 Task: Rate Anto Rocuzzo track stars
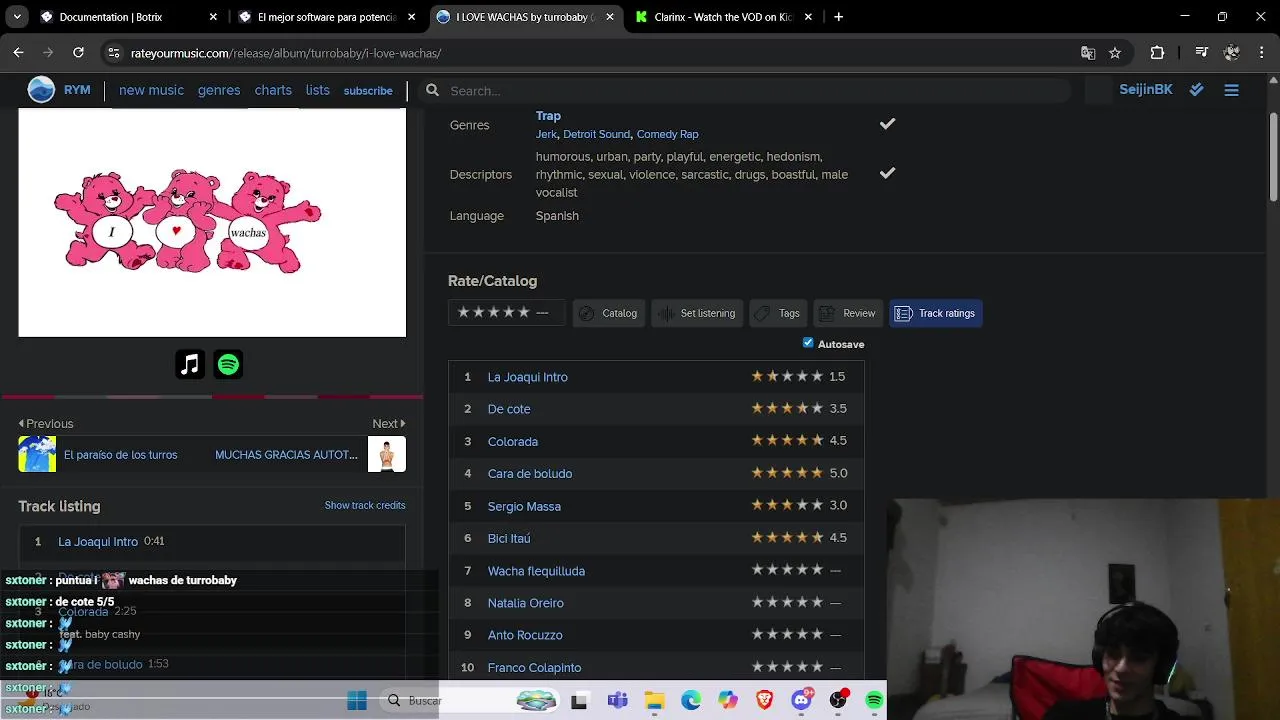coord(787,634)
